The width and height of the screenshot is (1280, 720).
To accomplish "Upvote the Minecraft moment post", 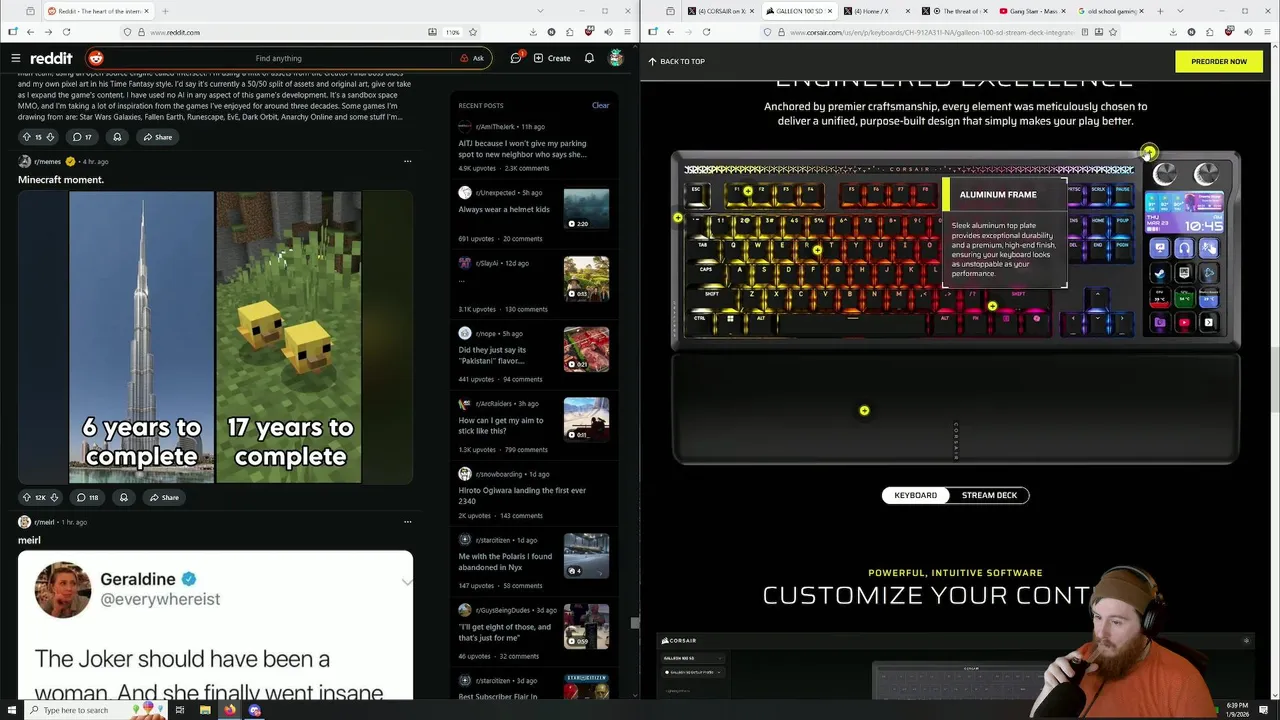I will 27,497.
